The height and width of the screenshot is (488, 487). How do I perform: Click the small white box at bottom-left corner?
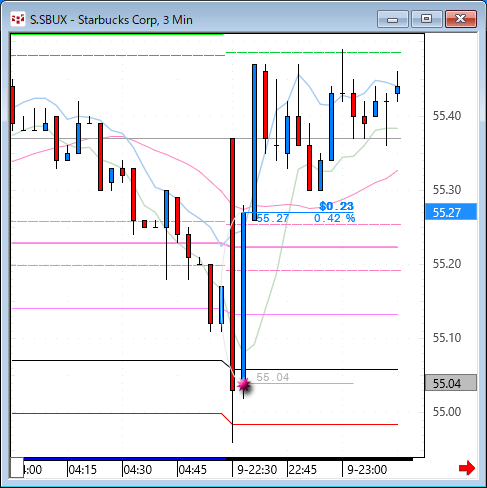pos(17,468)
